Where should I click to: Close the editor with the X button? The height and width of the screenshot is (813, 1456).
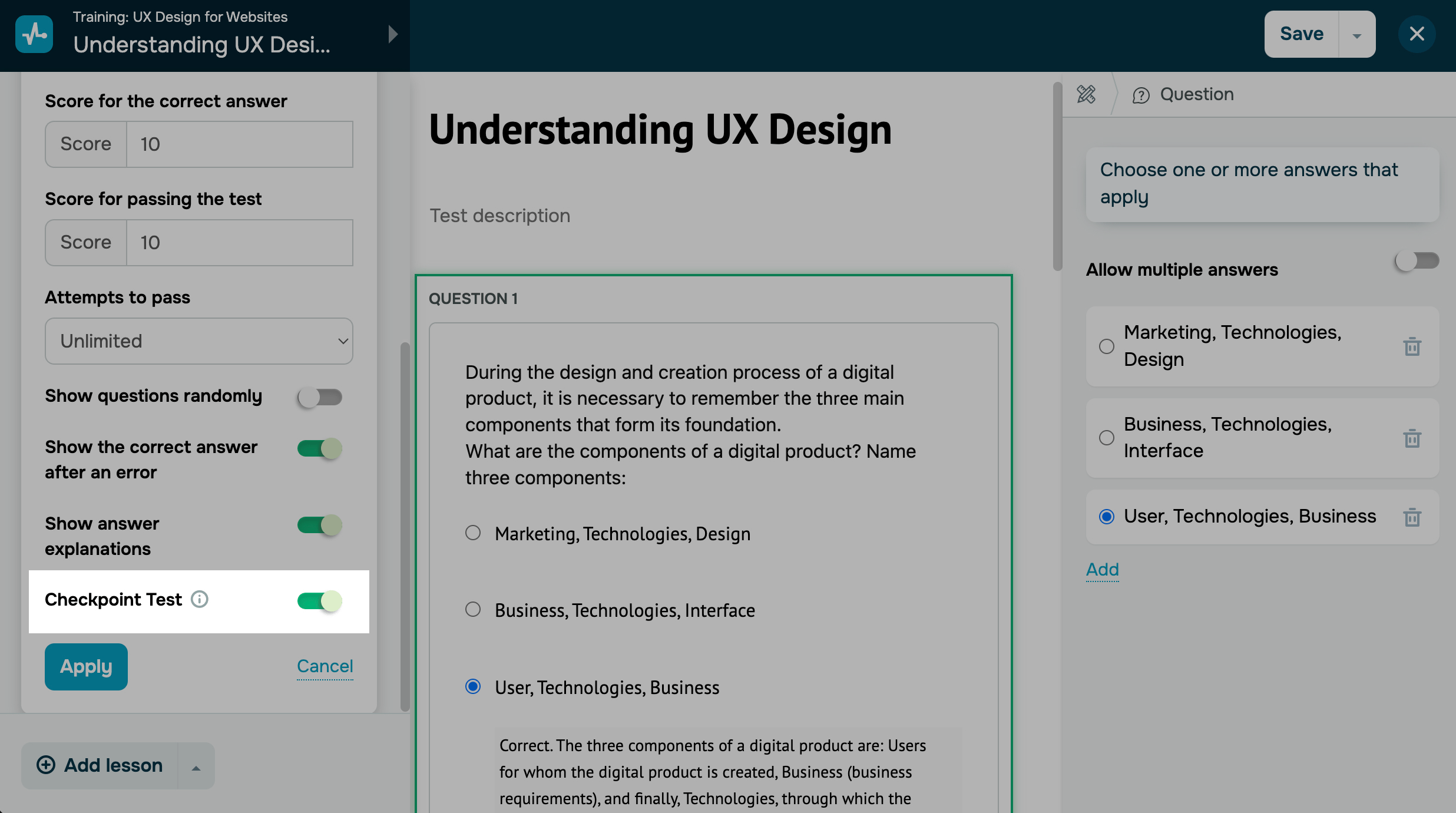pyautogui.click(x=1417, y=34)
